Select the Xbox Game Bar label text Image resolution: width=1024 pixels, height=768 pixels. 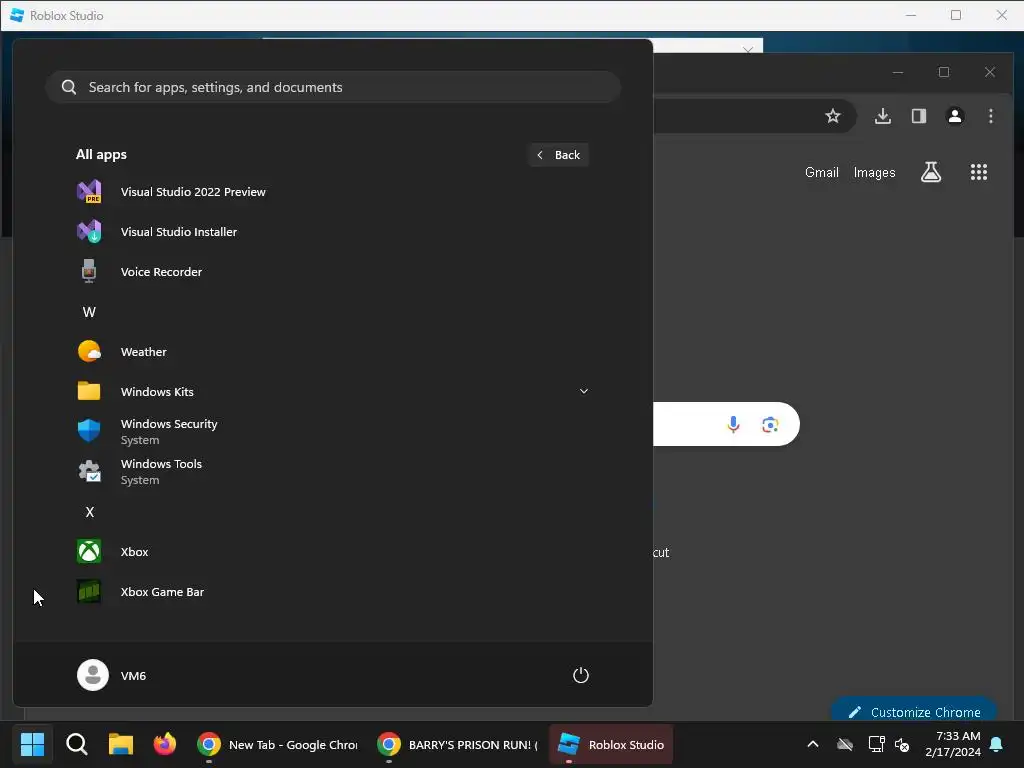click(163, 592)
